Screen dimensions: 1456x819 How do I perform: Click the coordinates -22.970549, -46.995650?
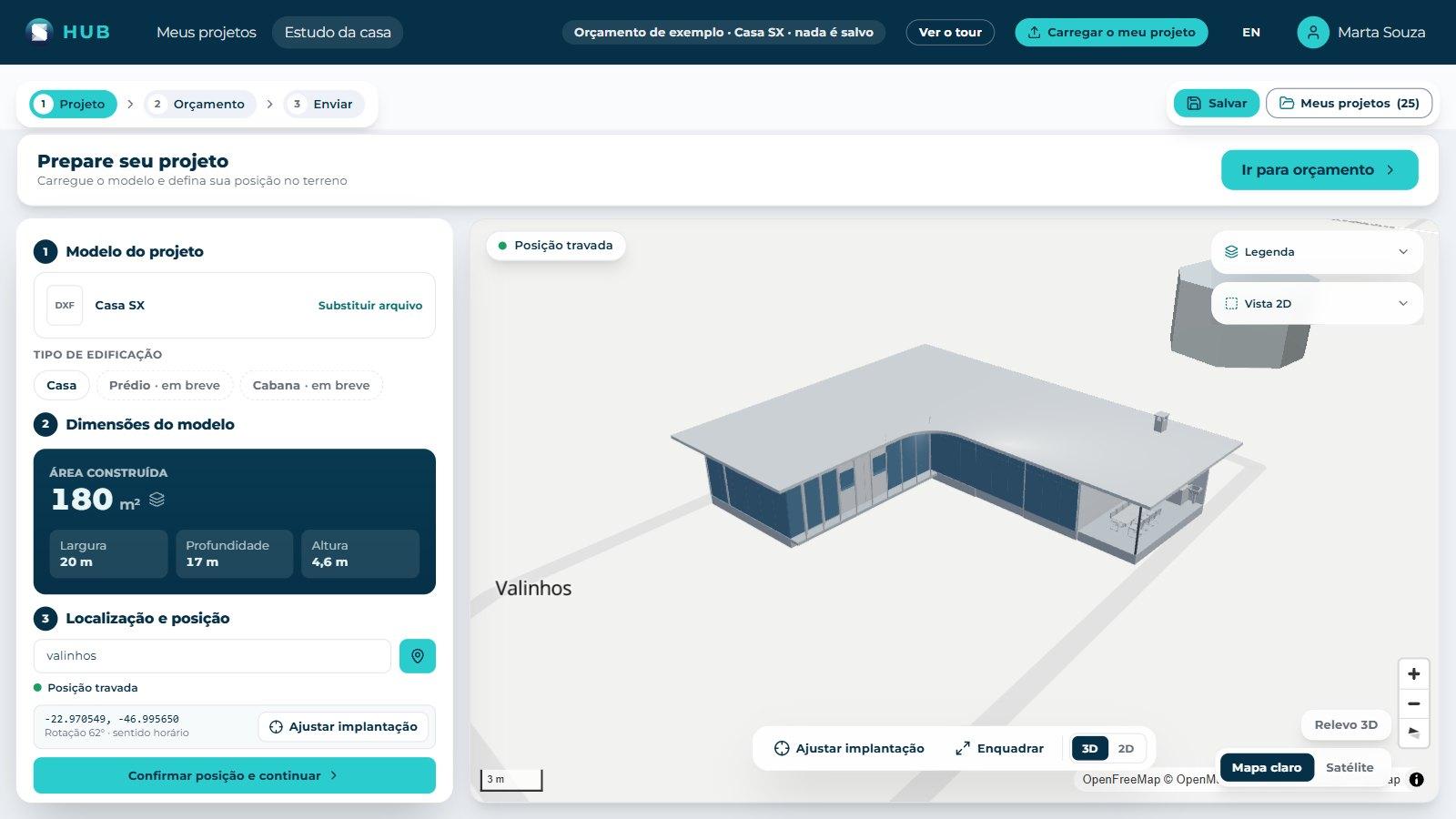(x=112, y=719)
